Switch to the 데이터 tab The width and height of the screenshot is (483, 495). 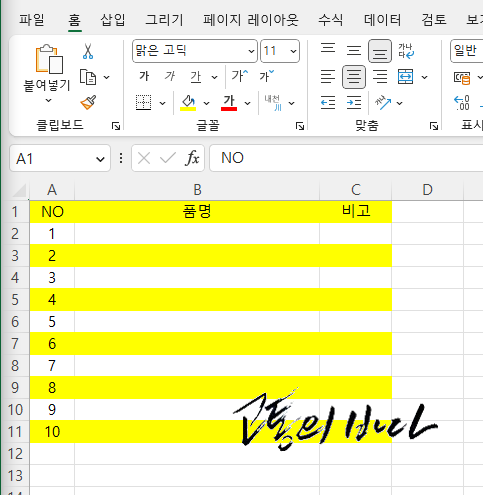[382, 20]
